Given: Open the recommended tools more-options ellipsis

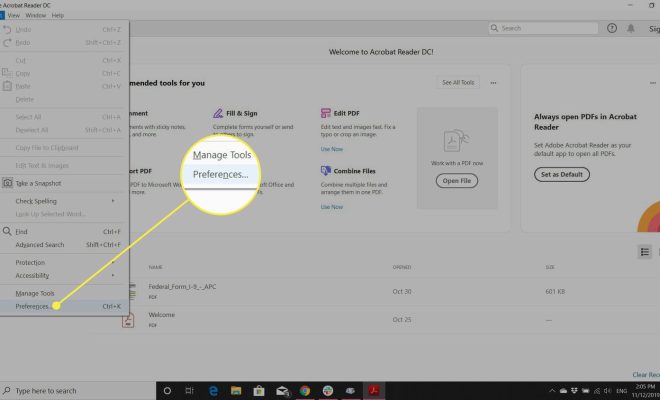Looking at the screenshot, I should coord(493,83).
